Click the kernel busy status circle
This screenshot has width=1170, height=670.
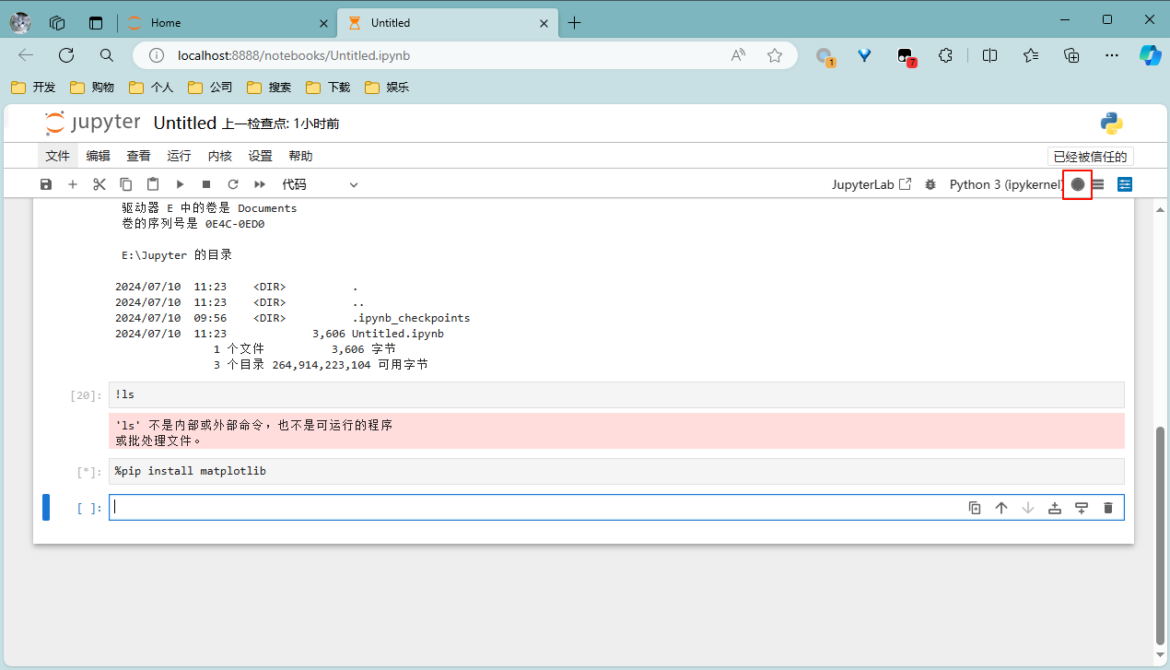point(1077,184)
